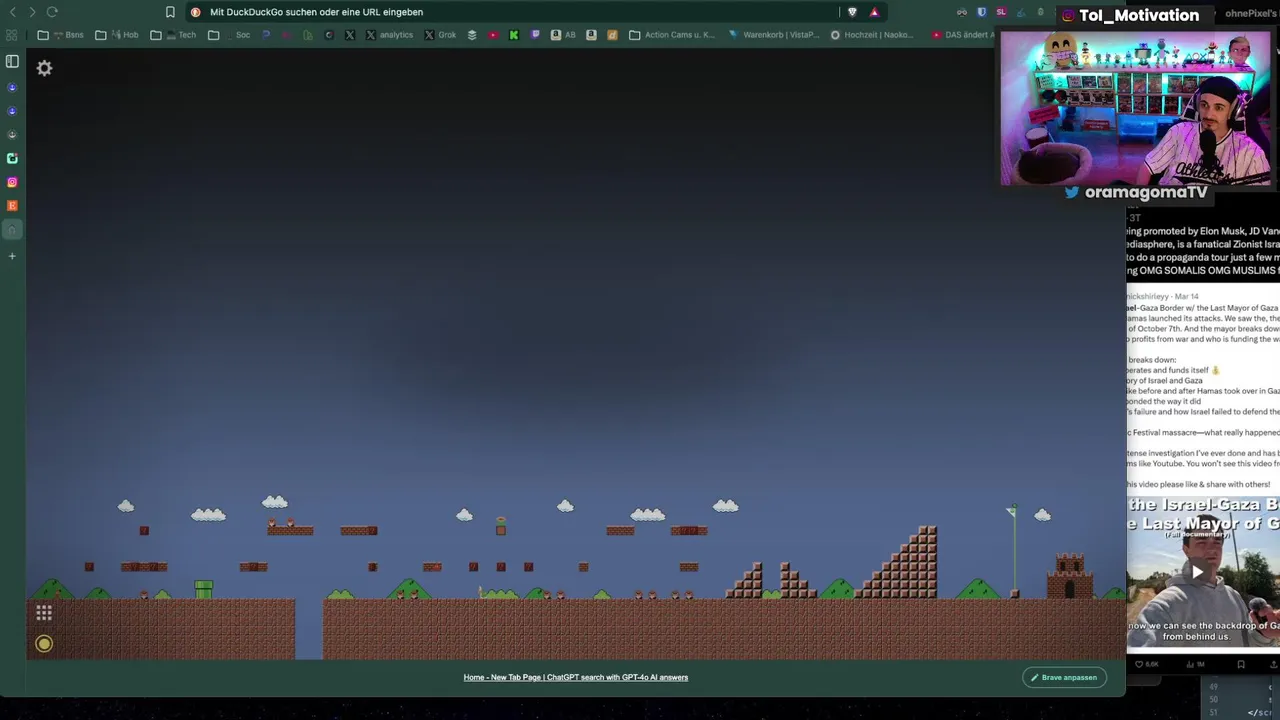Open the Grok bookmark
This screenshot has width=1280, height=720.
click(440, 35)
